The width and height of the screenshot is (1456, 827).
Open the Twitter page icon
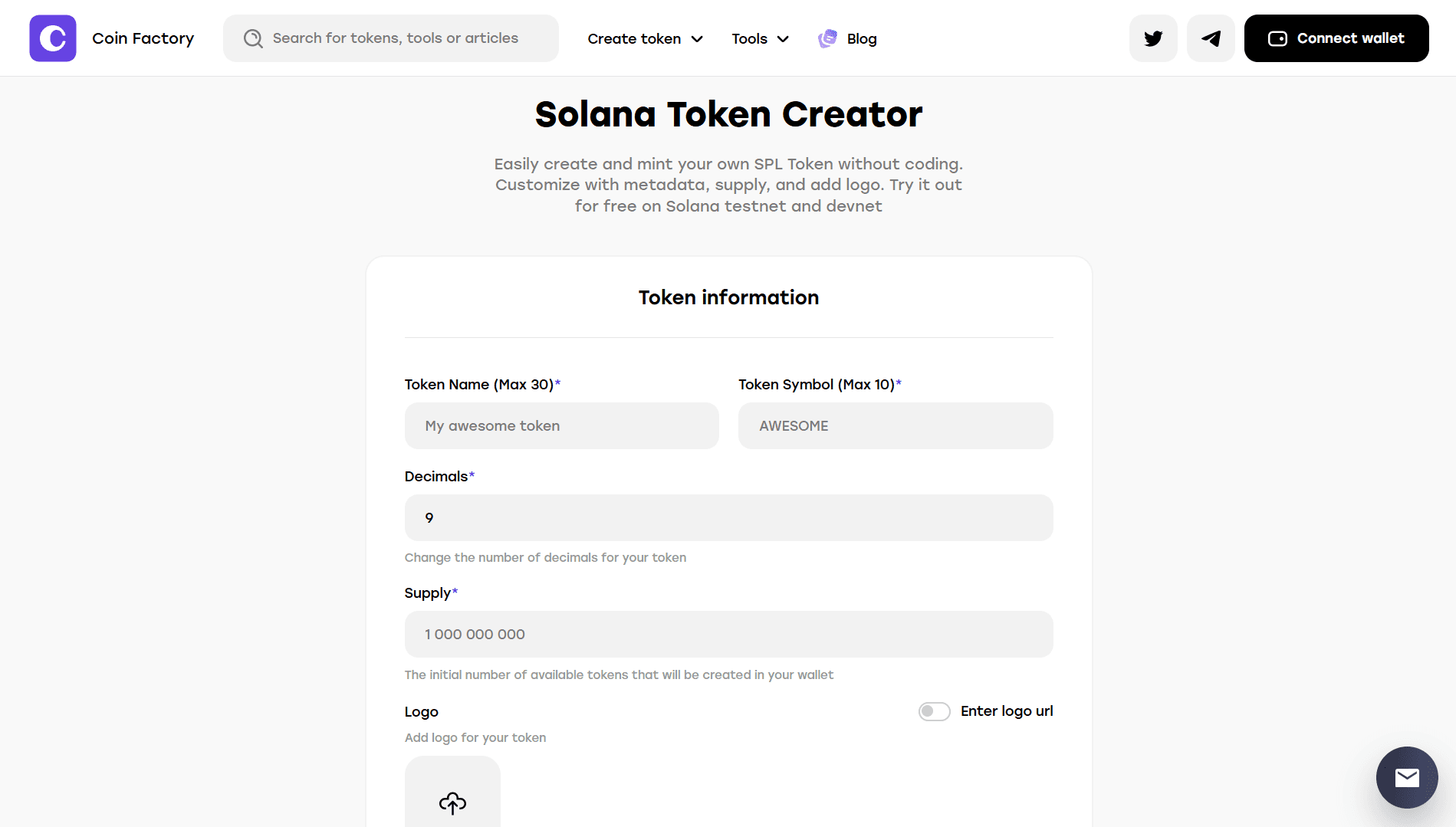1152,38
